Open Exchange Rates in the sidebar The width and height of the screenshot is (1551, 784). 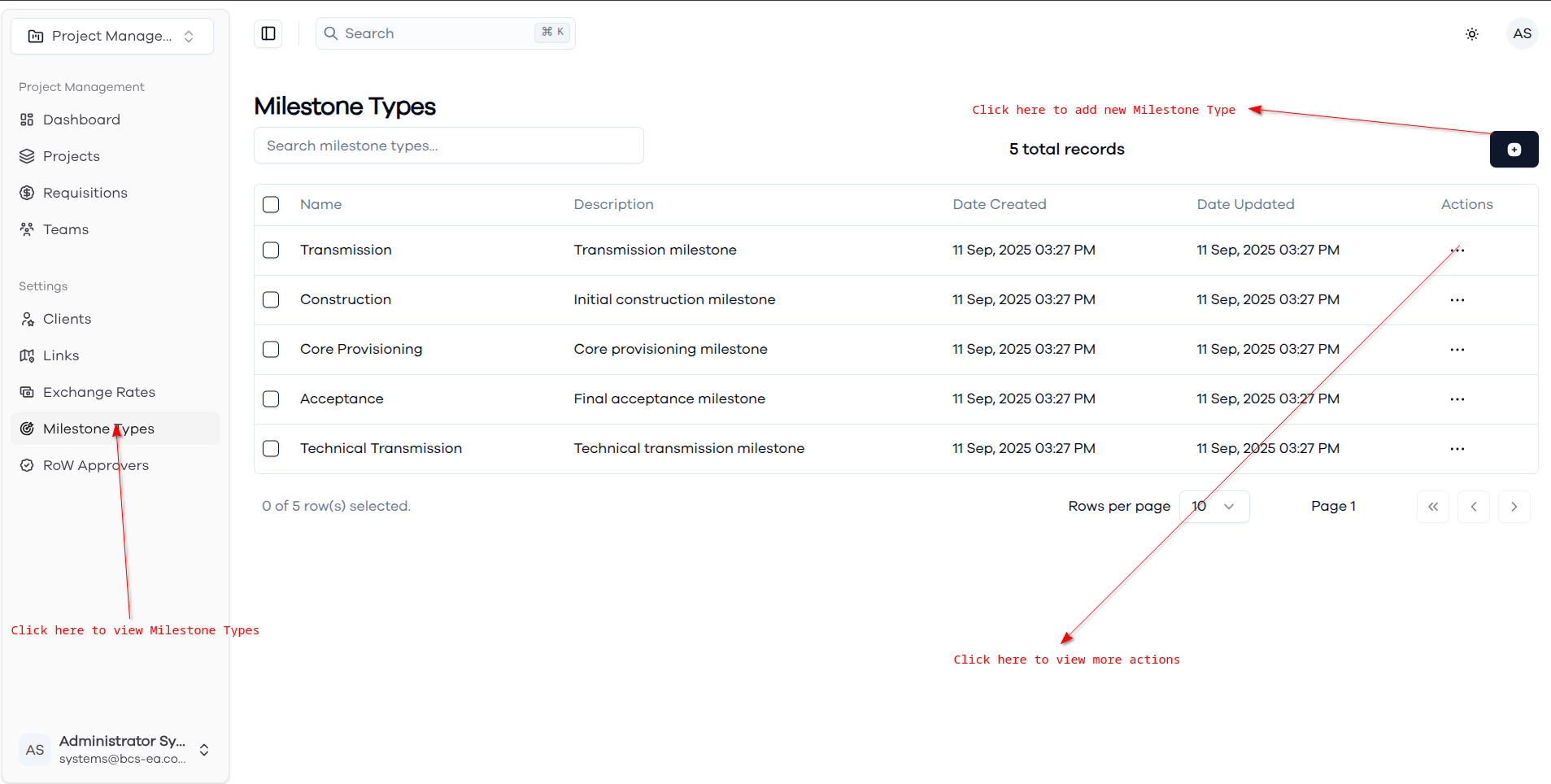[x=115, y=392]
